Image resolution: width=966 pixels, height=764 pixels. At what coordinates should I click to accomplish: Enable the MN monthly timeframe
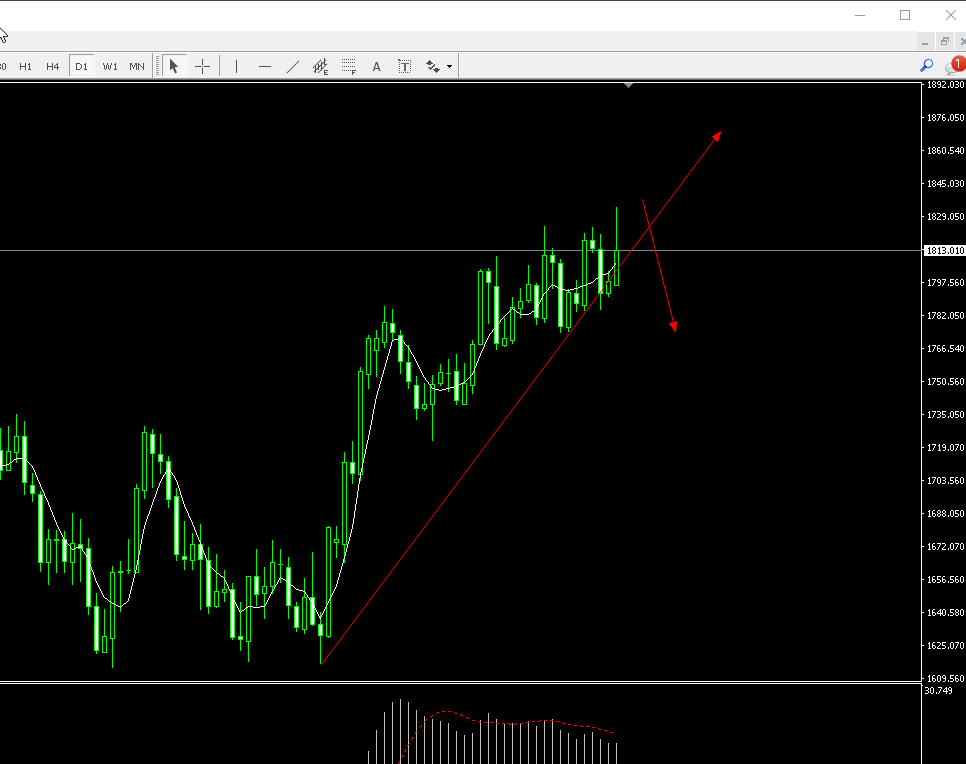coord(137,66)
